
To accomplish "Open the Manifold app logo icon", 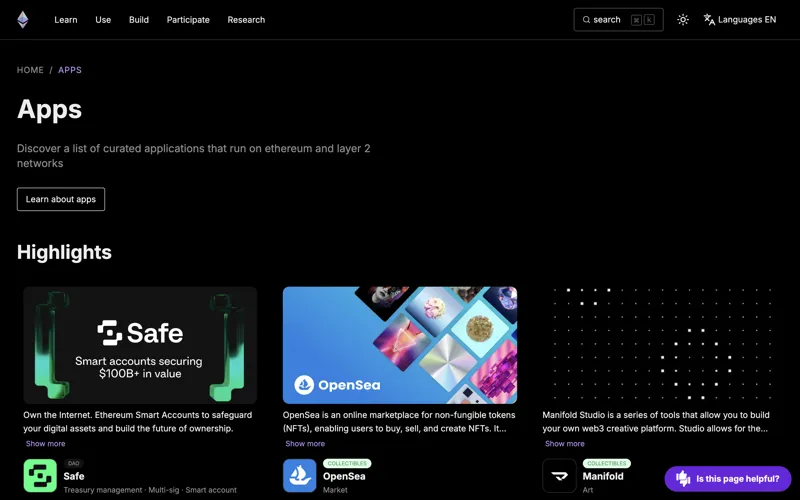I will (x=559, y=476).
